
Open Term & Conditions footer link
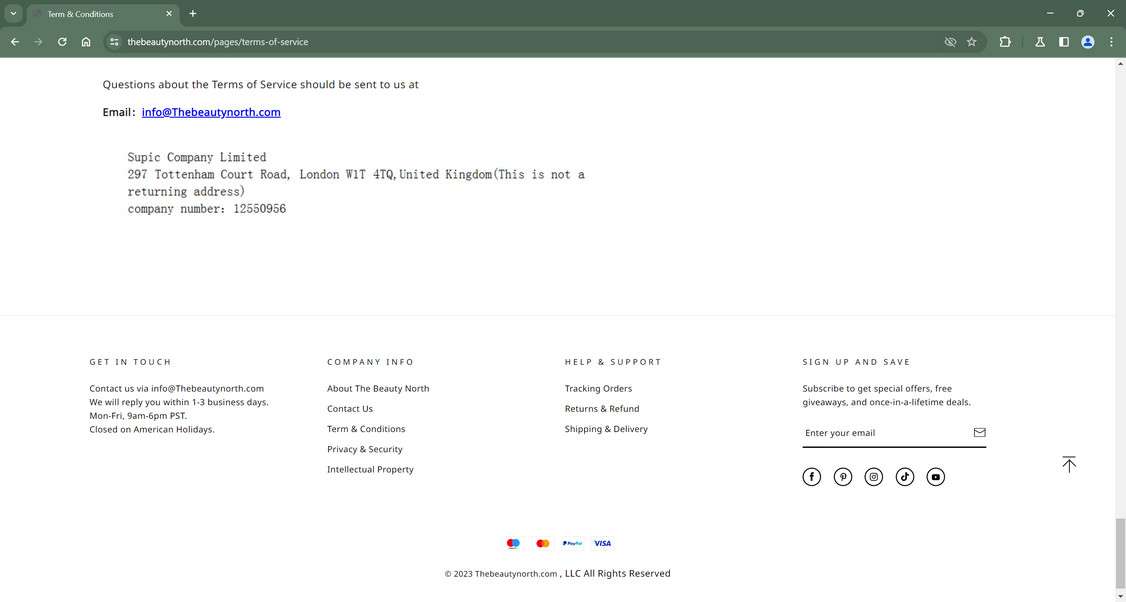[366, 429]
